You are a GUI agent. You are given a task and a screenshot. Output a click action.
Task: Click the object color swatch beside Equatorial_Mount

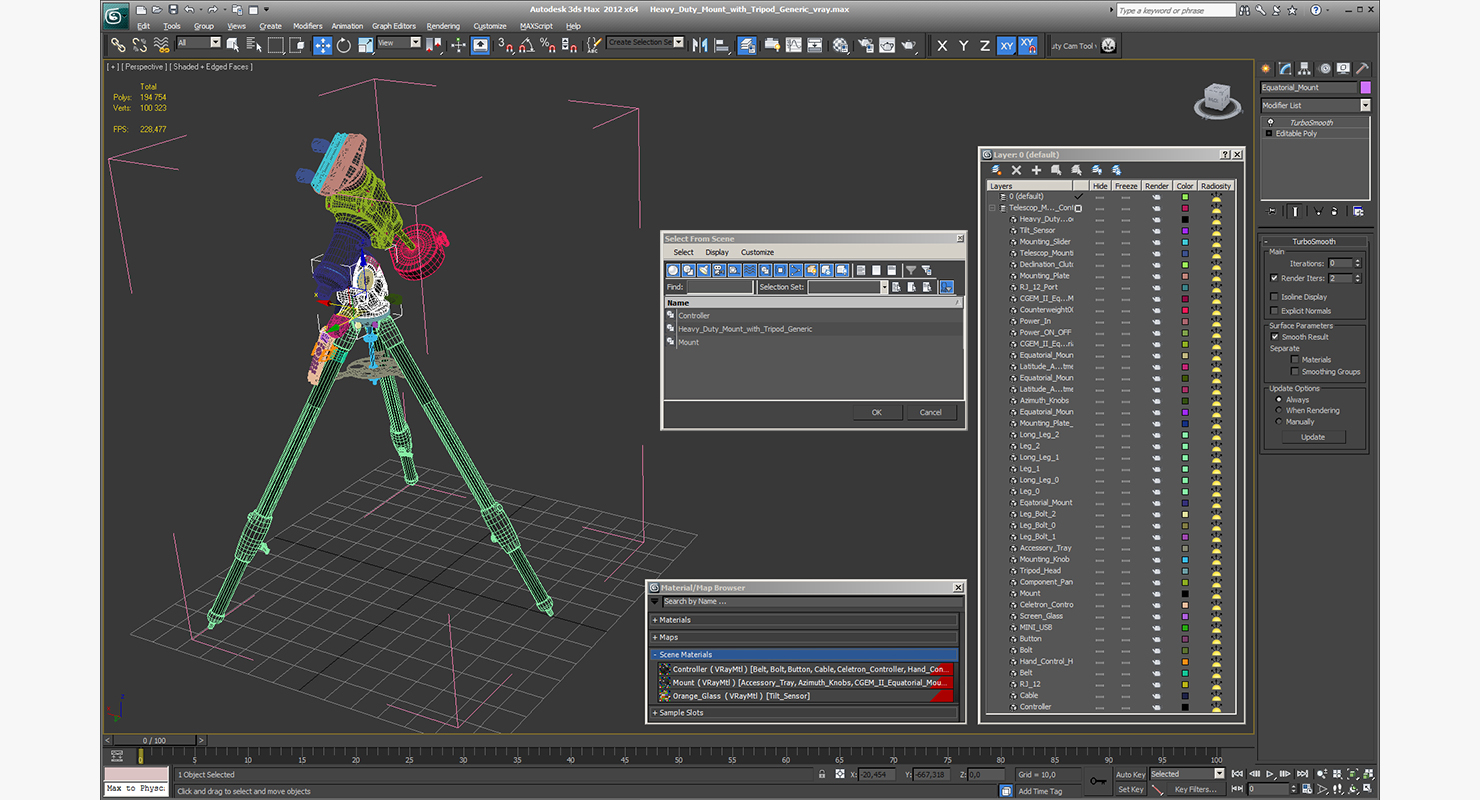[x=1366, y=88]
